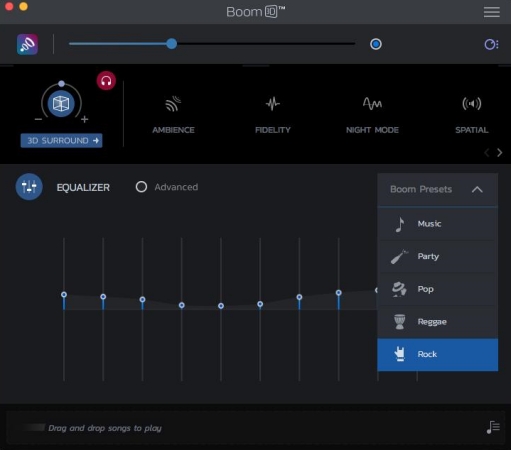Toggle the 3D cube surround icon

pos(61,103)
